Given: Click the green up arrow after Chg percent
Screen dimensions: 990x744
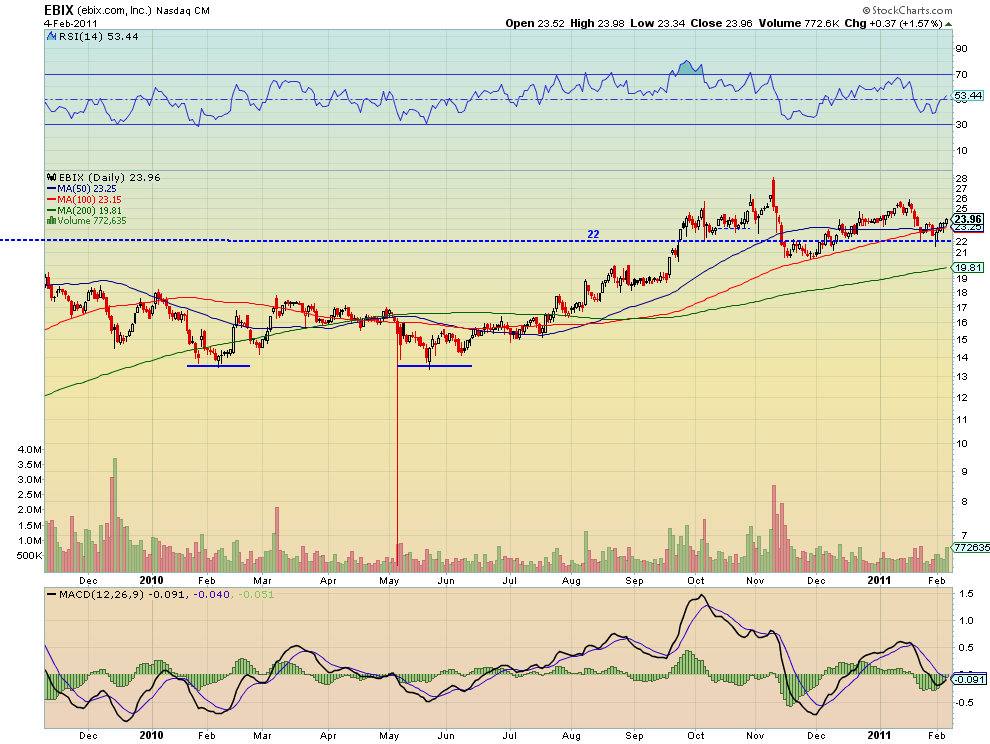Looking at the screenshot, I should coord(948,24).
